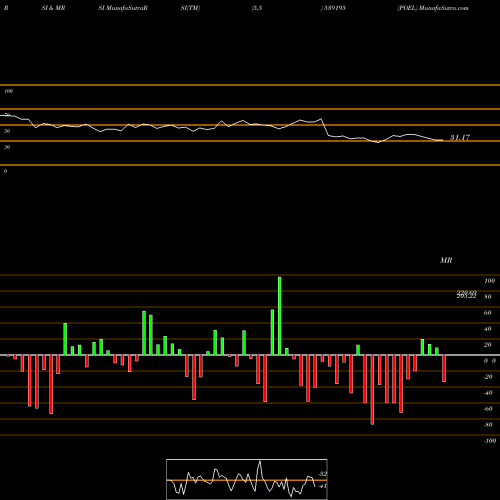Click the (POEL) MunafaSutra.com header text

coord(433,8)
